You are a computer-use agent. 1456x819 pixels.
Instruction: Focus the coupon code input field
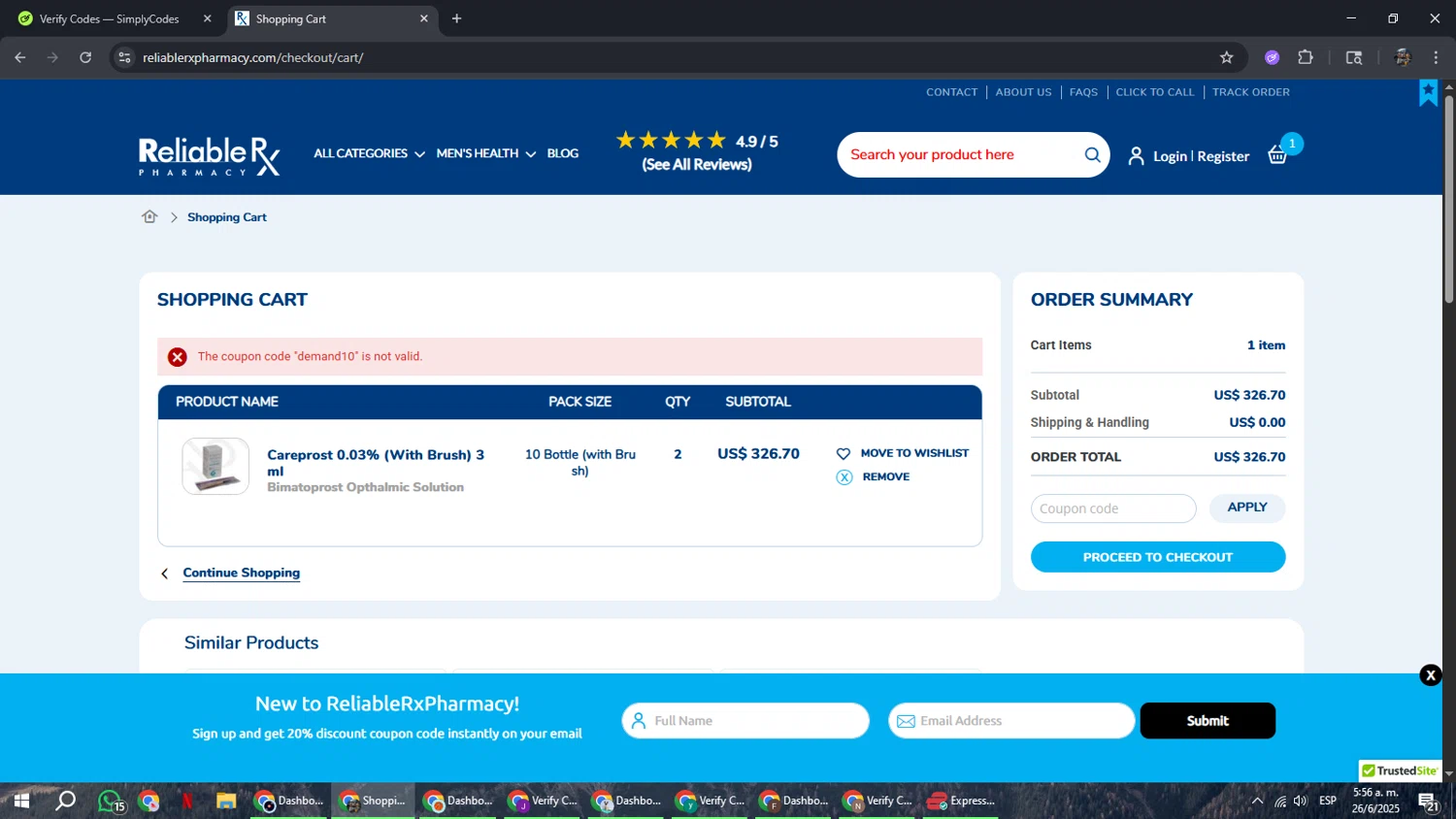coord(1113,508)
